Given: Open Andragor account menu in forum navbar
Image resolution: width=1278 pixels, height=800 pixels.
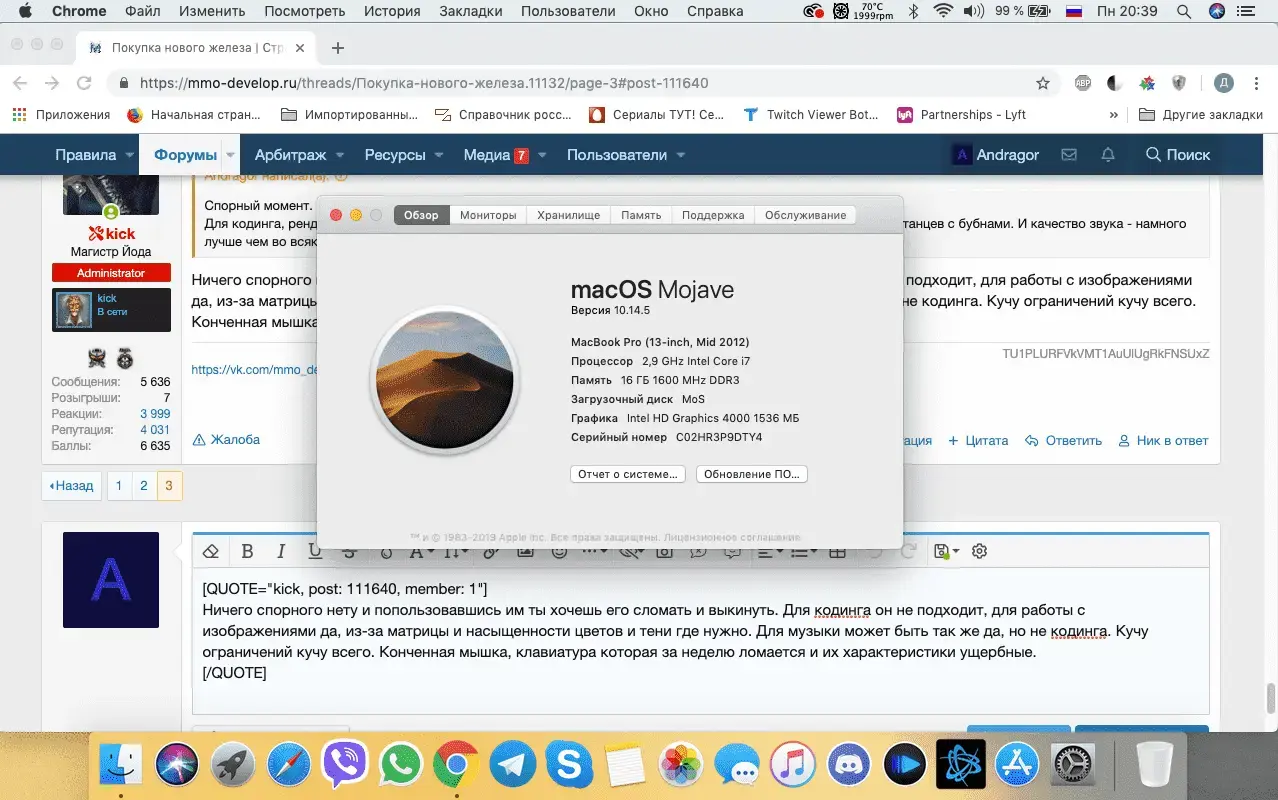Looking at the screenshot, I should pos(995,155).
